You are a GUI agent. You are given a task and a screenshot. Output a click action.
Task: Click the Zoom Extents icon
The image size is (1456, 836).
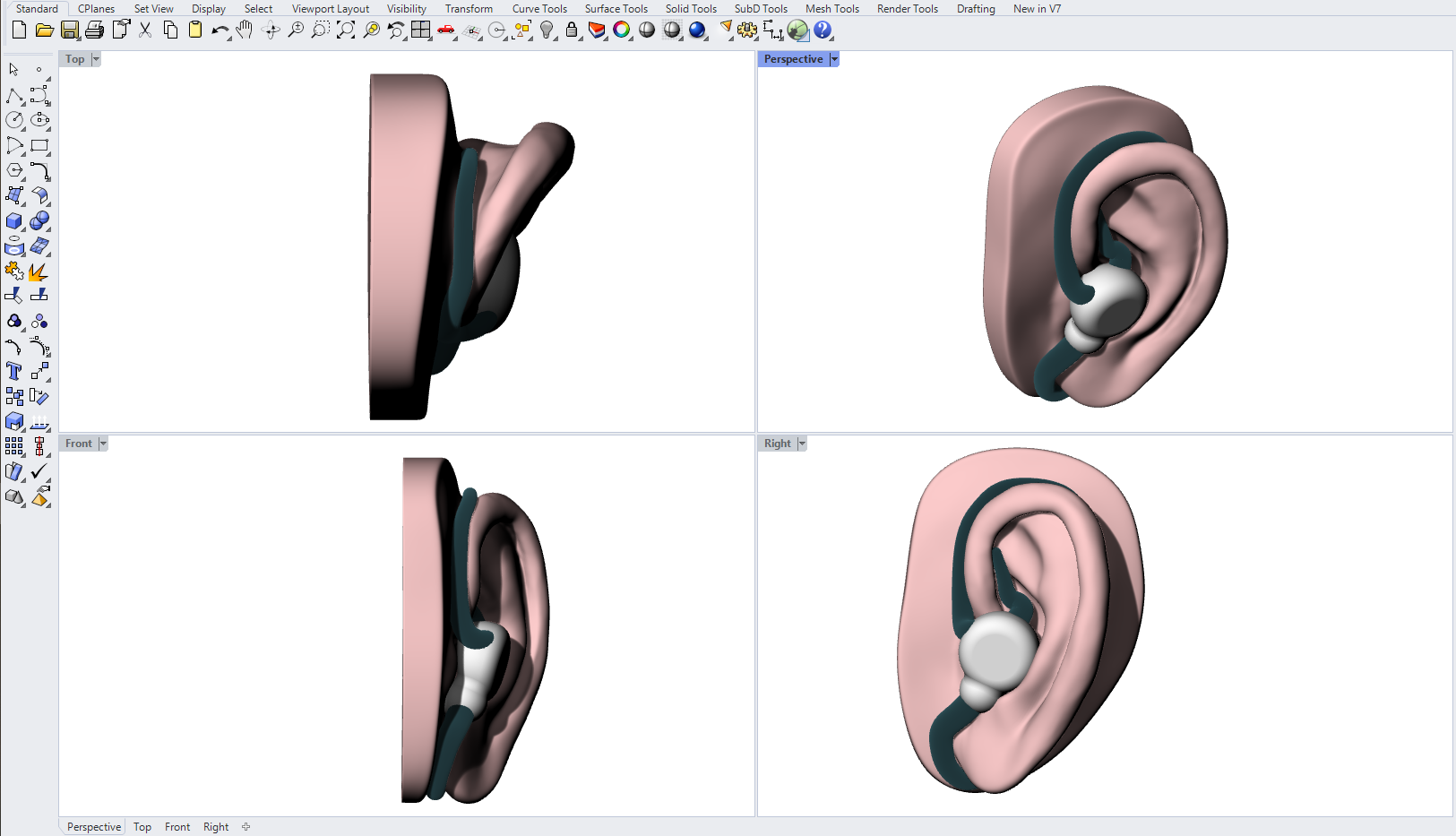click(346, 30)
